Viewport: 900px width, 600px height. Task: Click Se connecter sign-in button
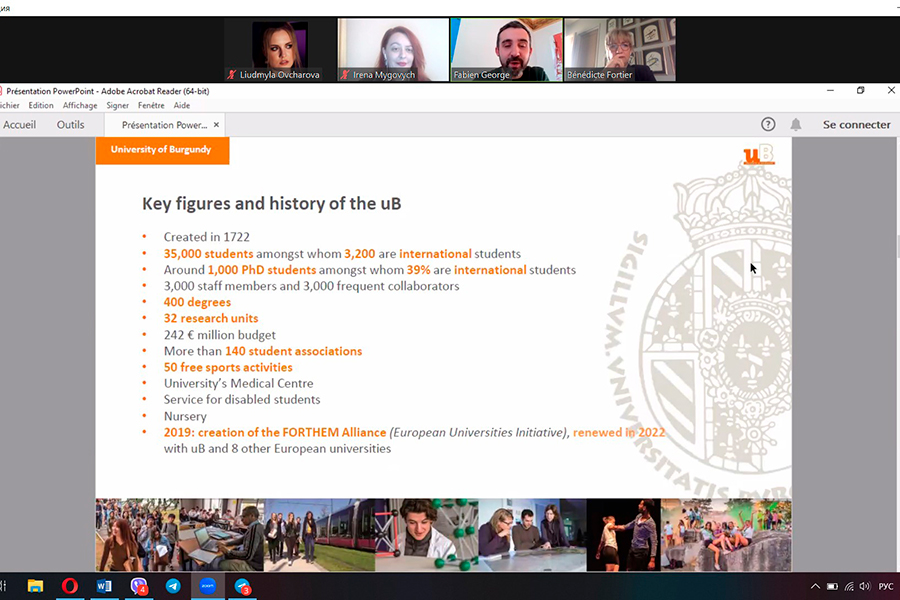[856, 125]
